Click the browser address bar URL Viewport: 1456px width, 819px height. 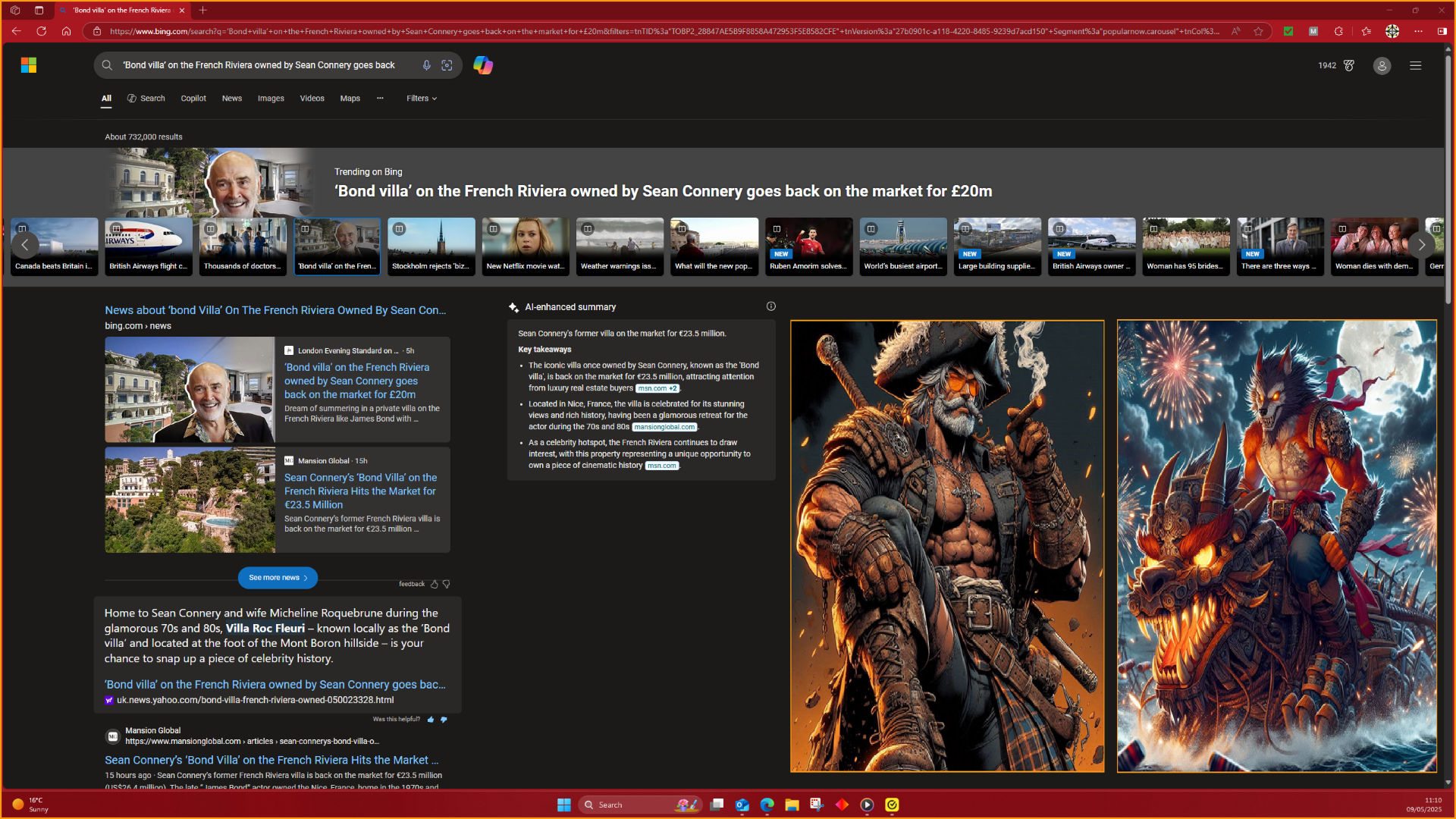(x=664, y=31)
